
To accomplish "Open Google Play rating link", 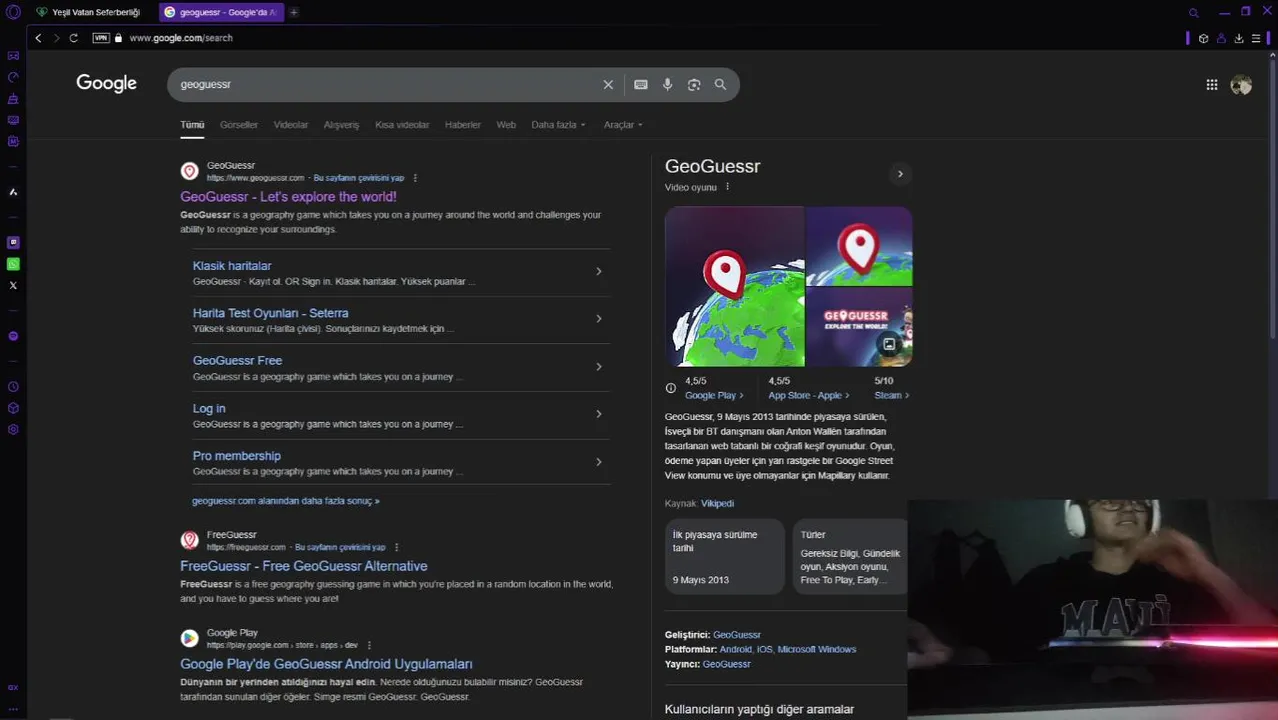I will (714, 395).
